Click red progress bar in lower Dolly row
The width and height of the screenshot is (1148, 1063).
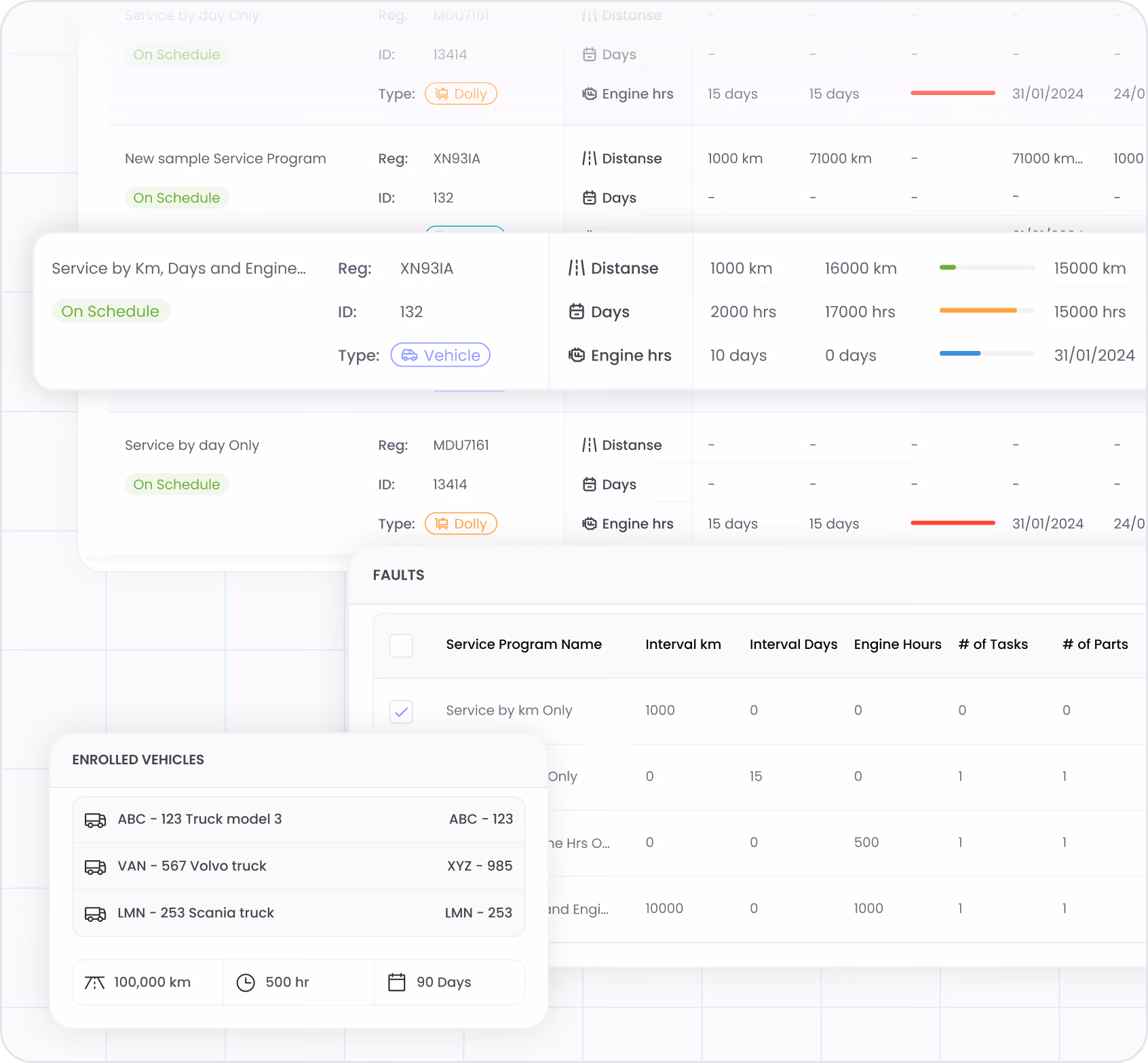pyautogui.click(x=953, y=523)
